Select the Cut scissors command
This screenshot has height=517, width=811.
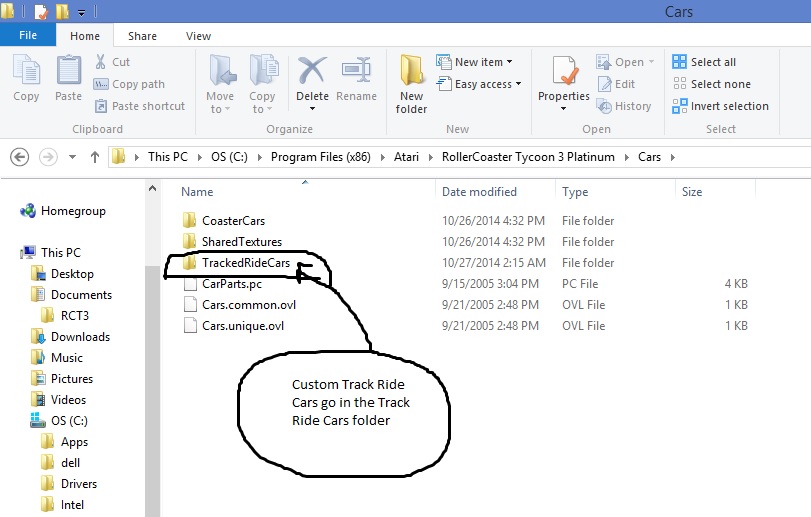tap(112, 62)
